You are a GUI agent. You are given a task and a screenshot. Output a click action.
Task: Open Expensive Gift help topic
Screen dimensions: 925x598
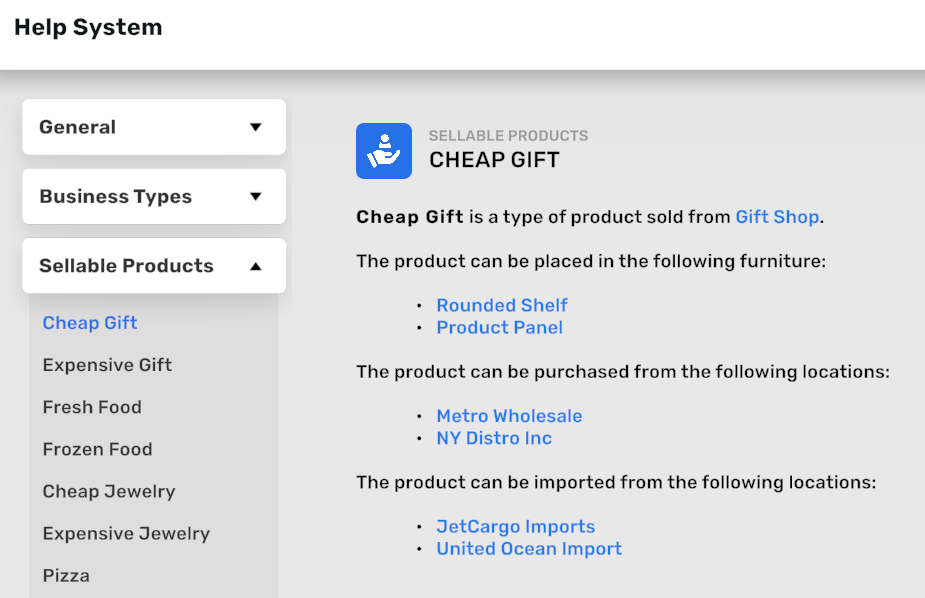[x=107, y=365]
